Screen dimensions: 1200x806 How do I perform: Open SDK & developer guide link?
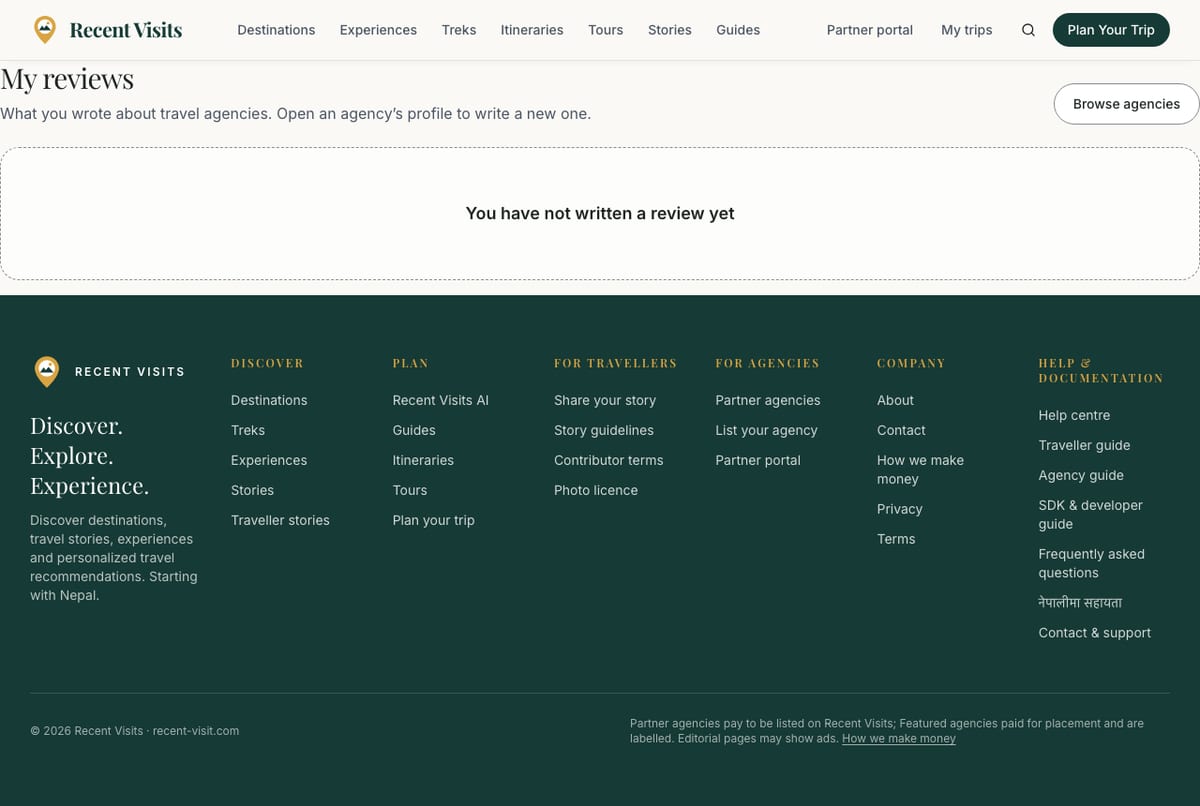coord(1090,514)
